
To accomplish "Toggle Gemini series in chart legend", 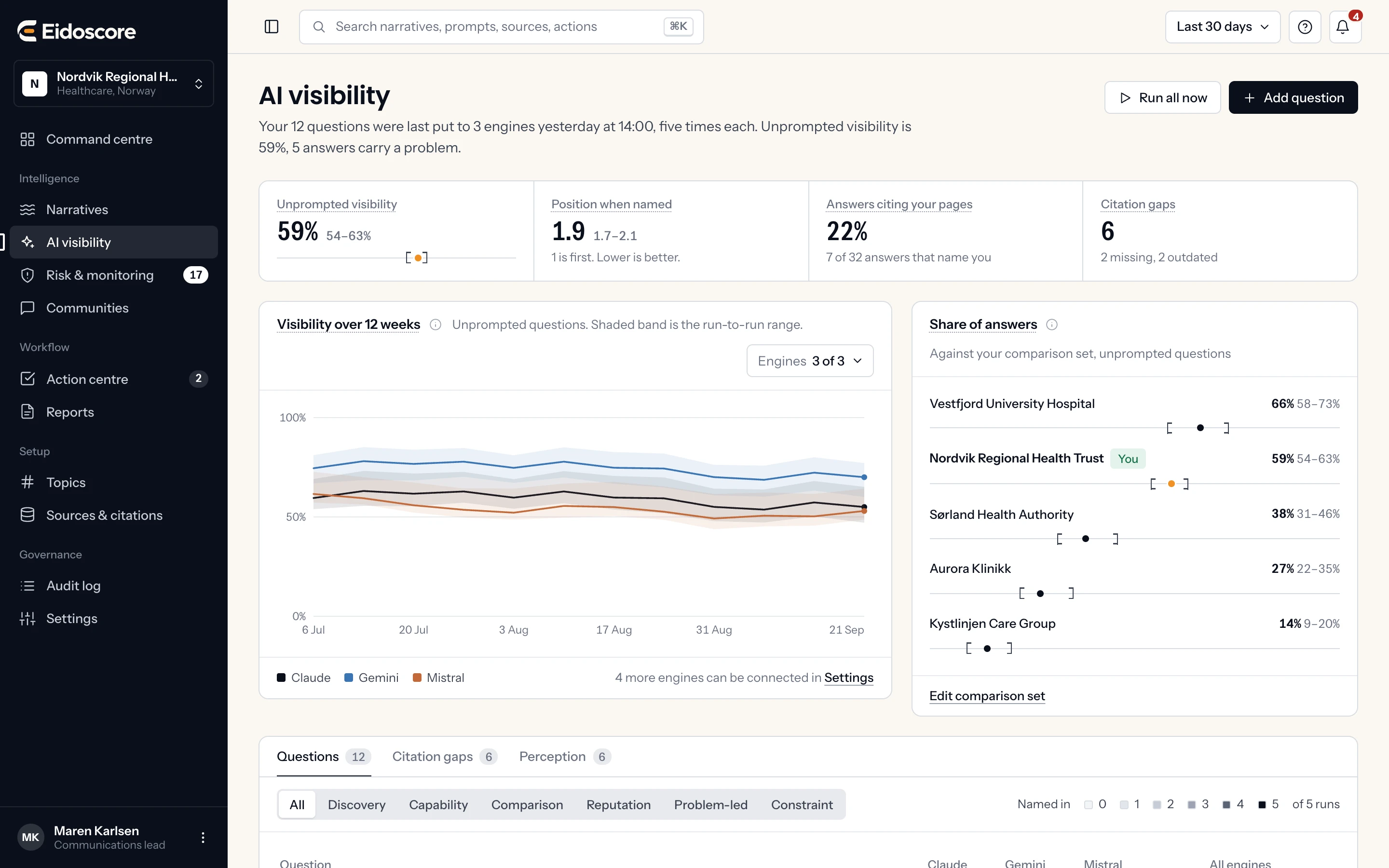I will pyautogui.click(x=371, y=678).
